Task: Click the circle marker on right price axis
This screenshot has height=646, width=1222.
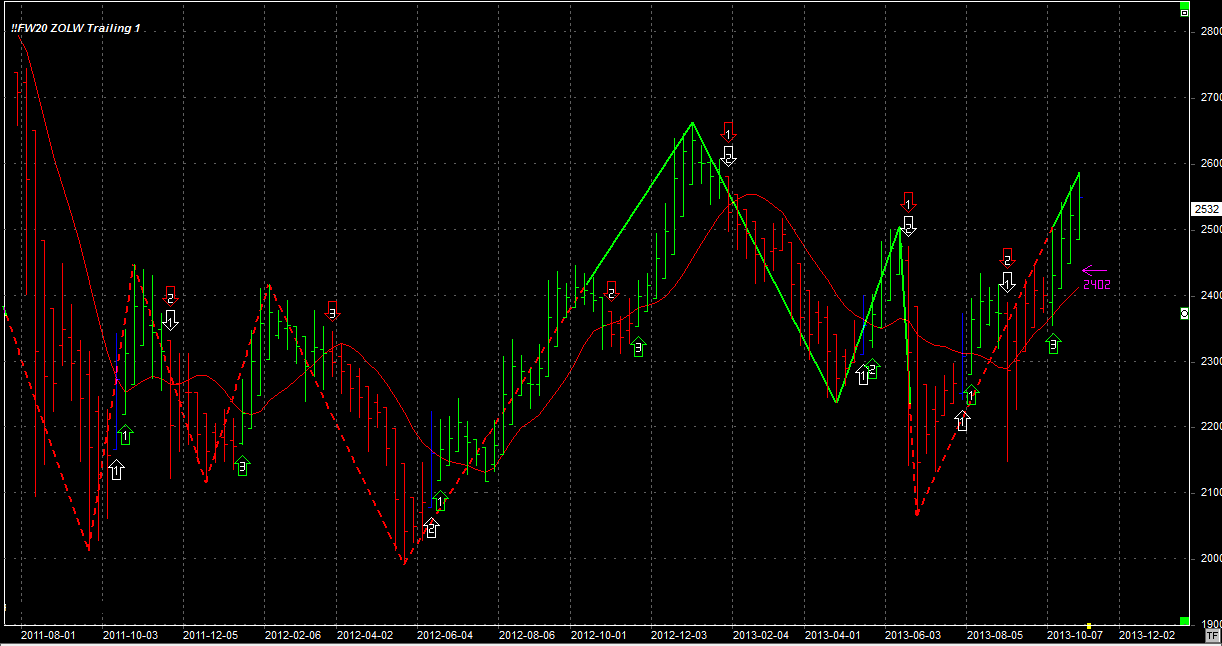Action: point(1184,314)
